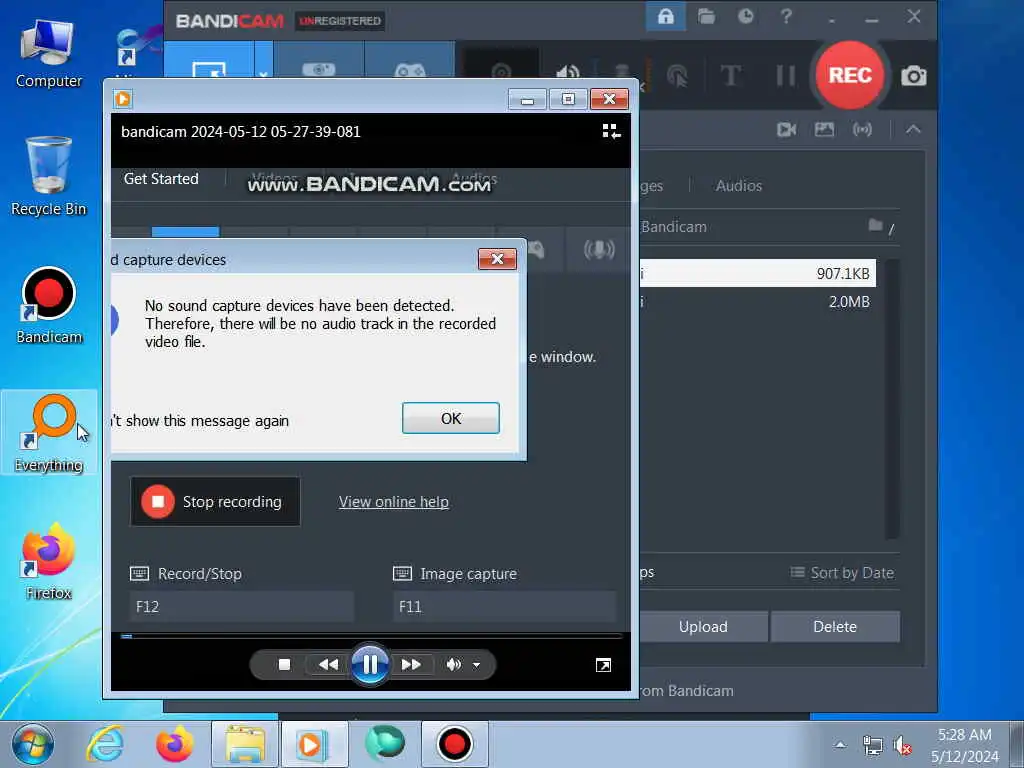The image size is (1024, 768).
Task: Stop playback in the media player
Action: click(284, 665)
